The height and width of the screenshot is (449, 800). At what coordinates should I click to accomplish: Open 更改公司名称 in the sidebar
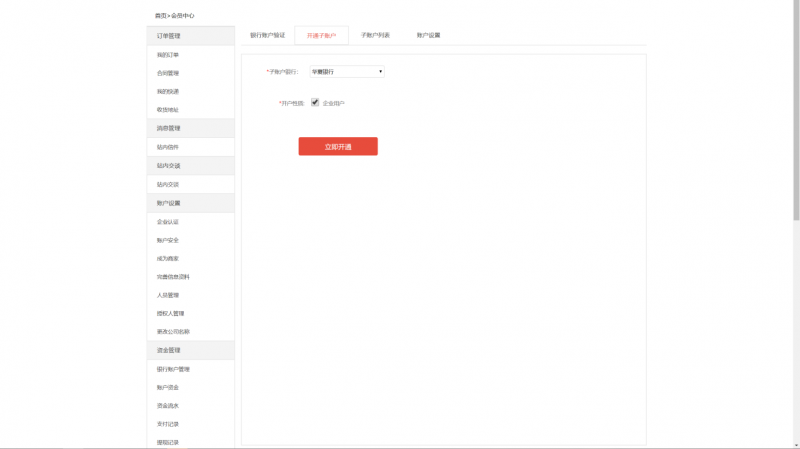(173, 332)
